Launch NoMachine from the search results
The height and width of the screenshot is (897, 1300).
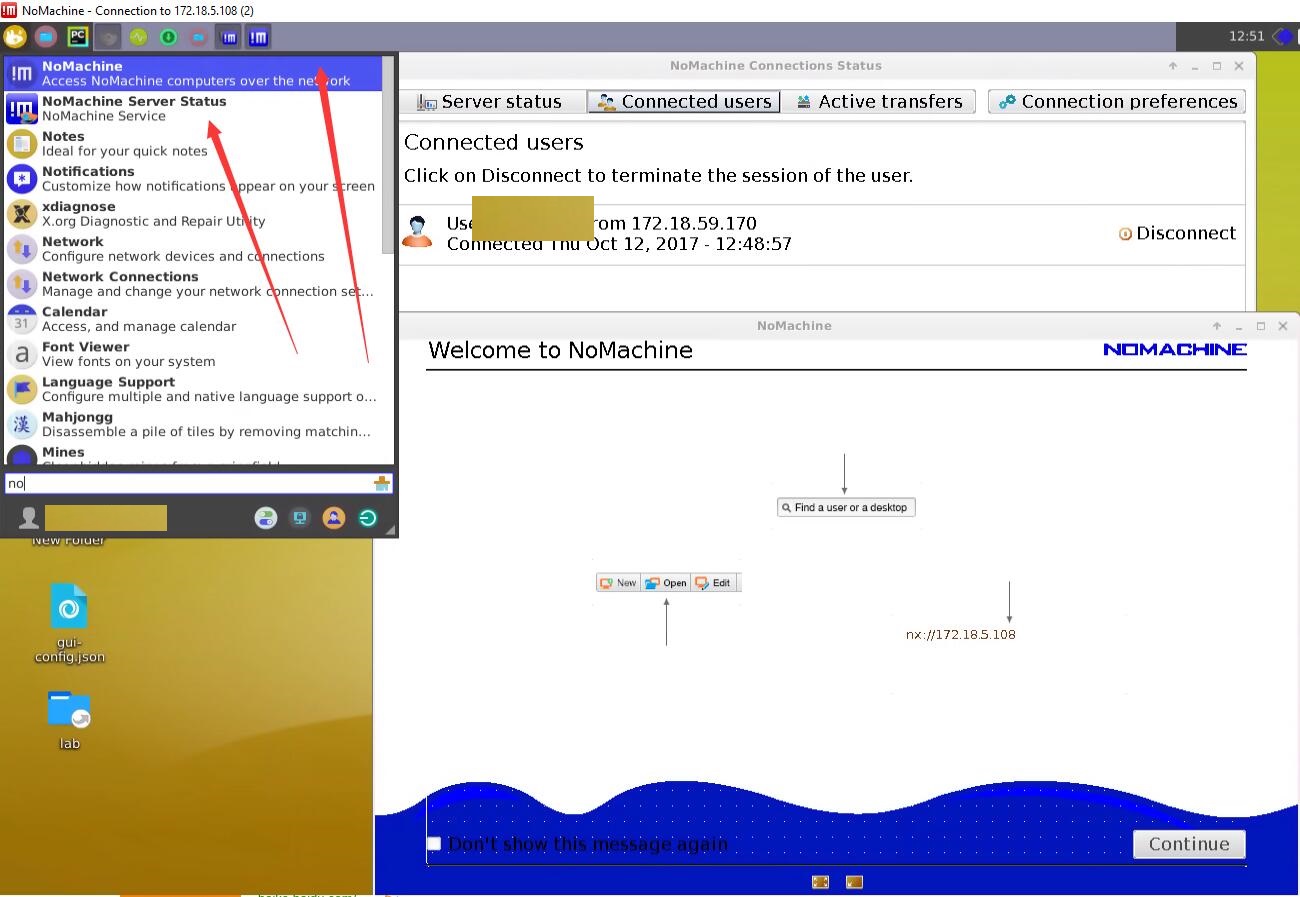pyautogui.click(x=193, y=73)
